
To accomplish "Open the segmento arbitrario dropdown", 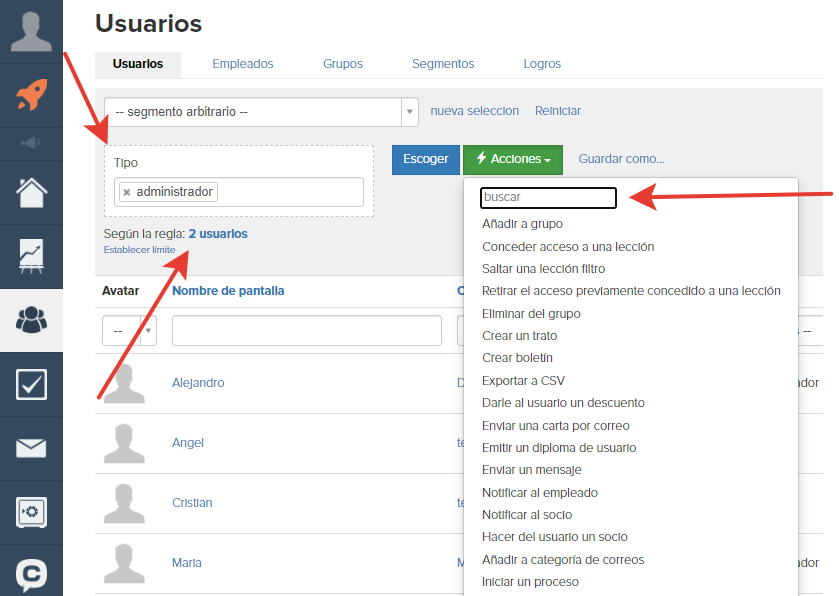I will tap(261, 112).
